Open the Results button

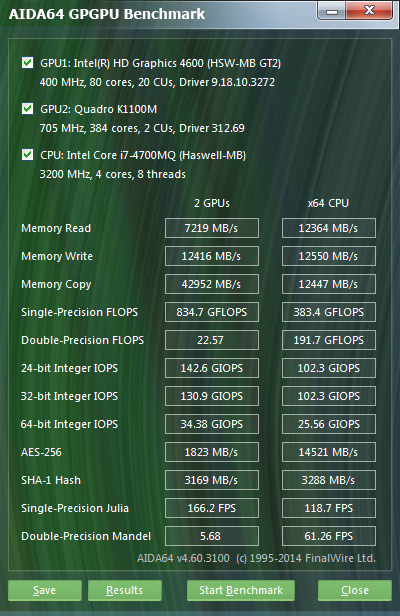point(125,590)
